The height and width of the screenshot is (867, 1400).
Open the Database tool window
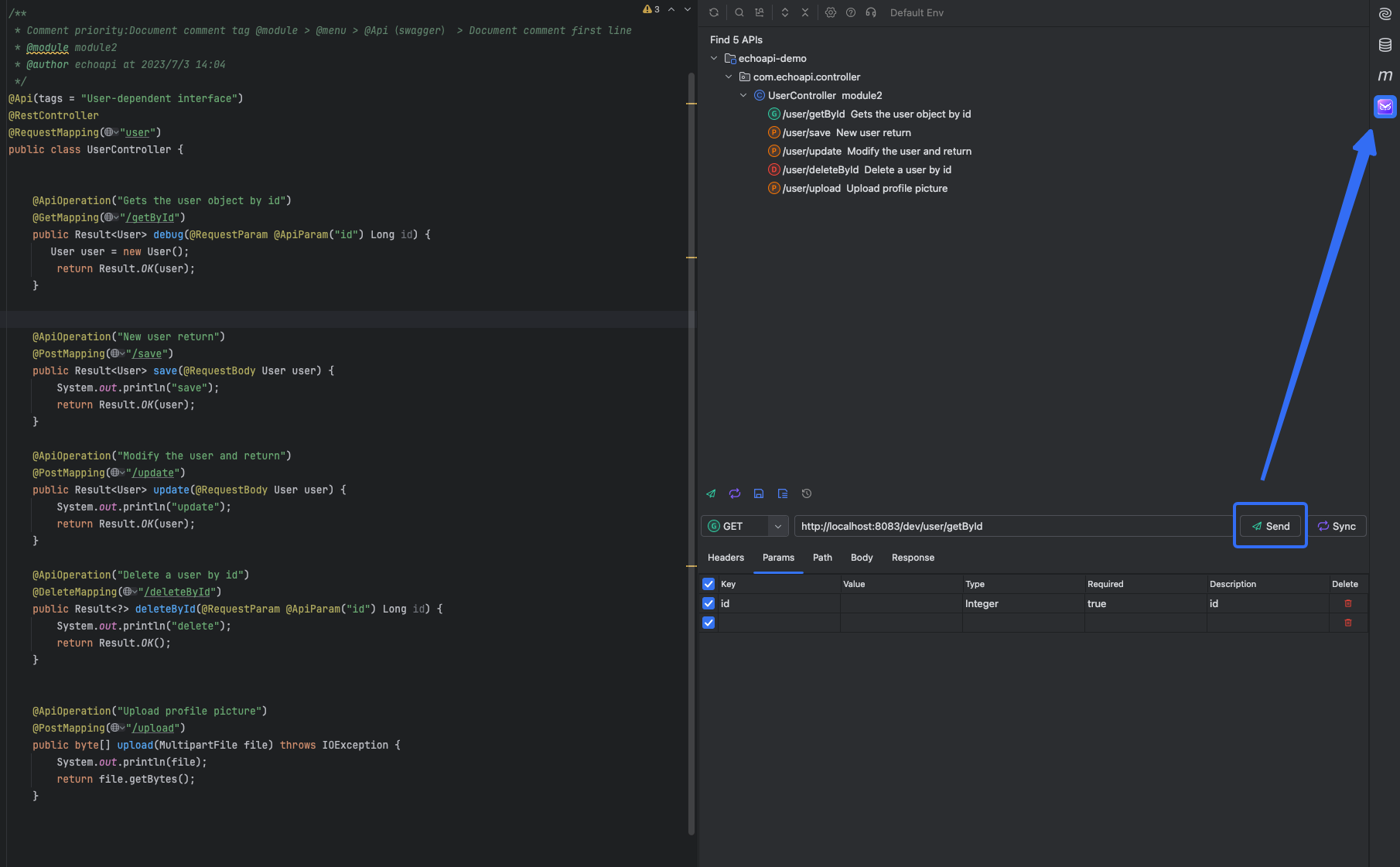[x=1385, y=45]
